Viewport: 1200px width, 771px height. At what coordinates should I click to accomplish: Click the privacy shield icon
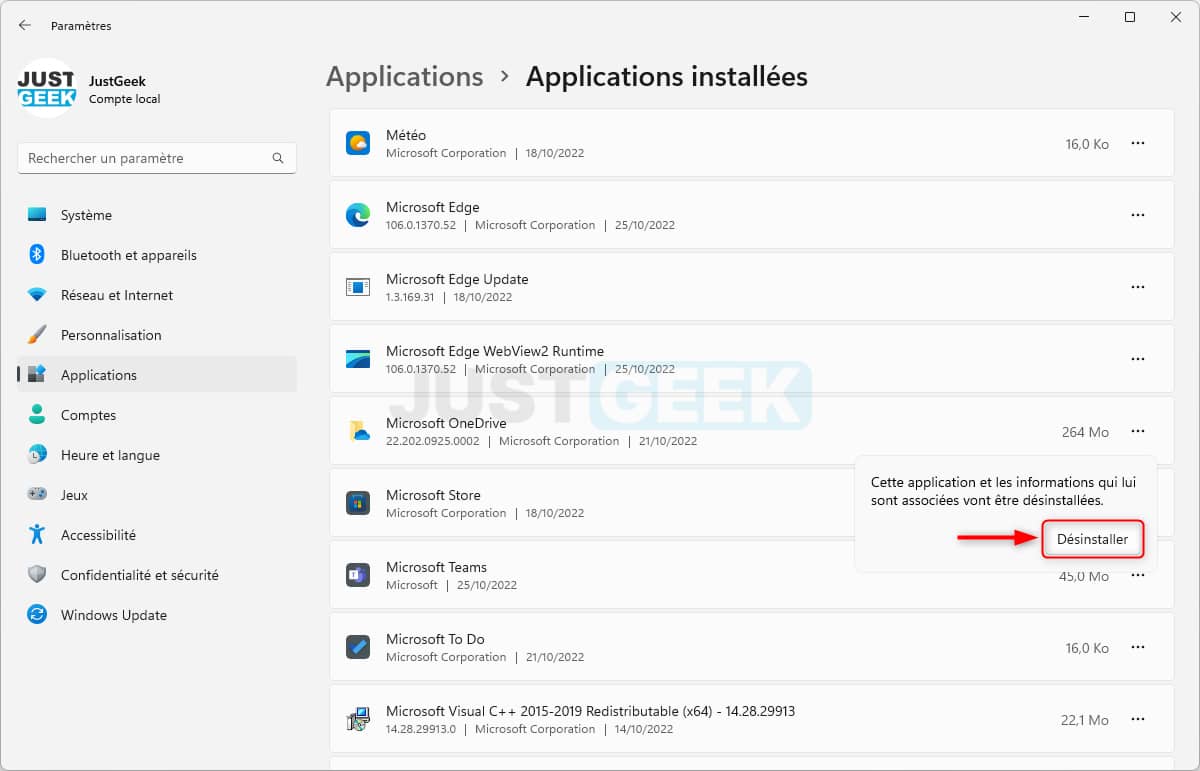coord(37,575)
